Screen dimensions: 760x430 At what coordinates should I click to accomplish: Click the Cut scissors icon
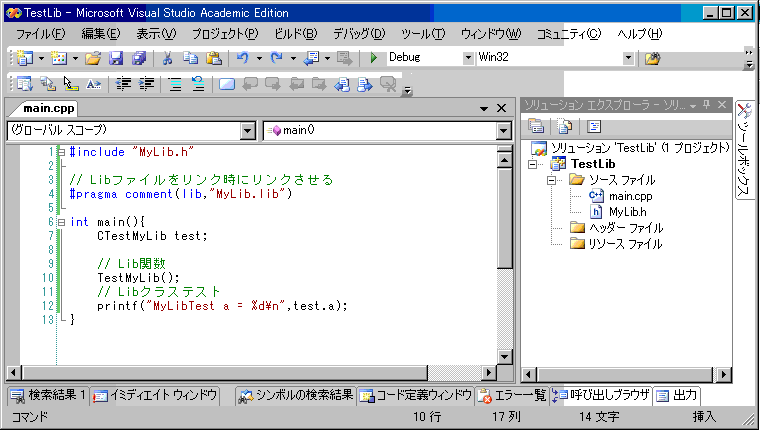[x=167, y=58]
